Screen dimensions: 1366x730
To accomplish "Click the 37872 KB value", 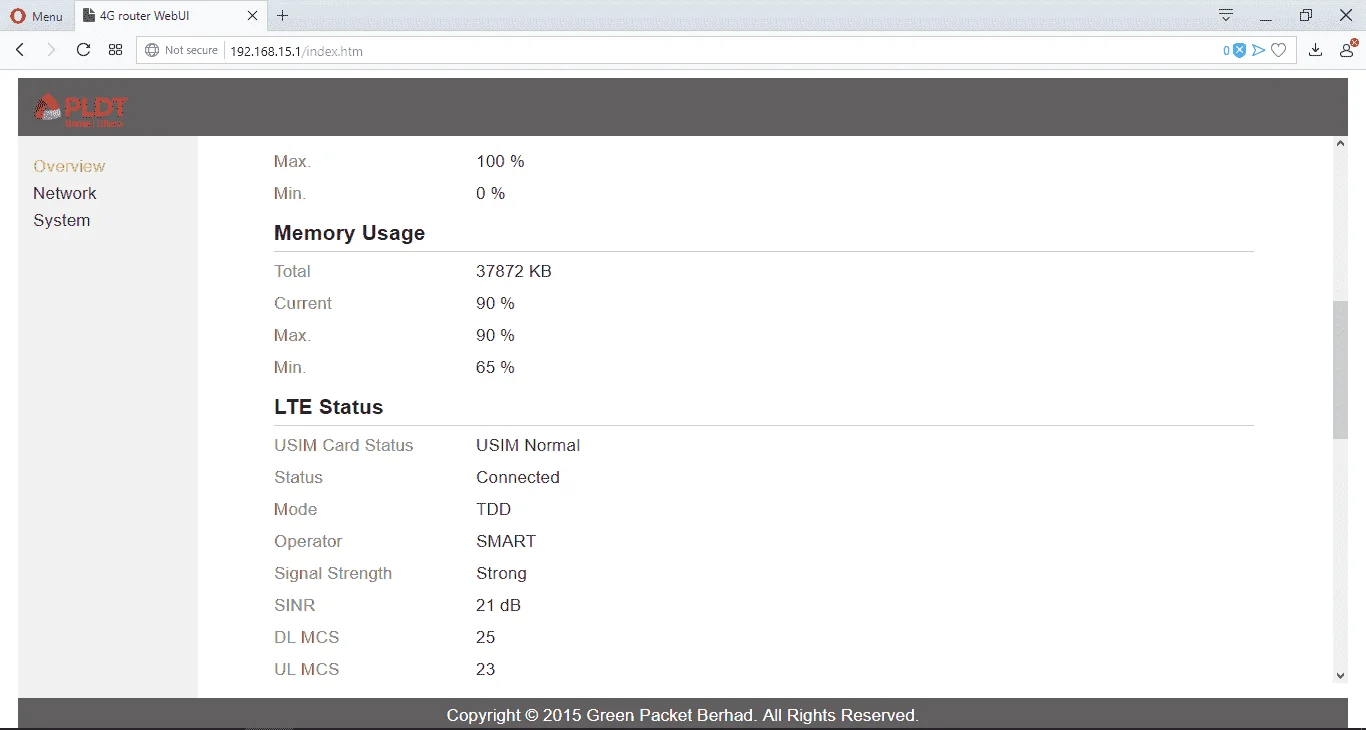I will click(514, 271).
